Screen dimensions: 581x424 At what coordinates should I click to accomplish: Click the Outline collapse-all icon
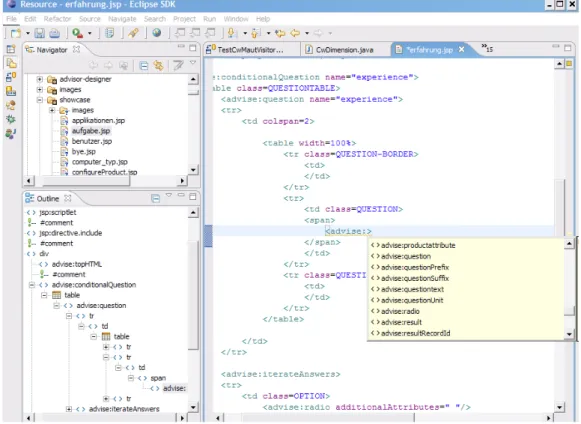(156, 199)
